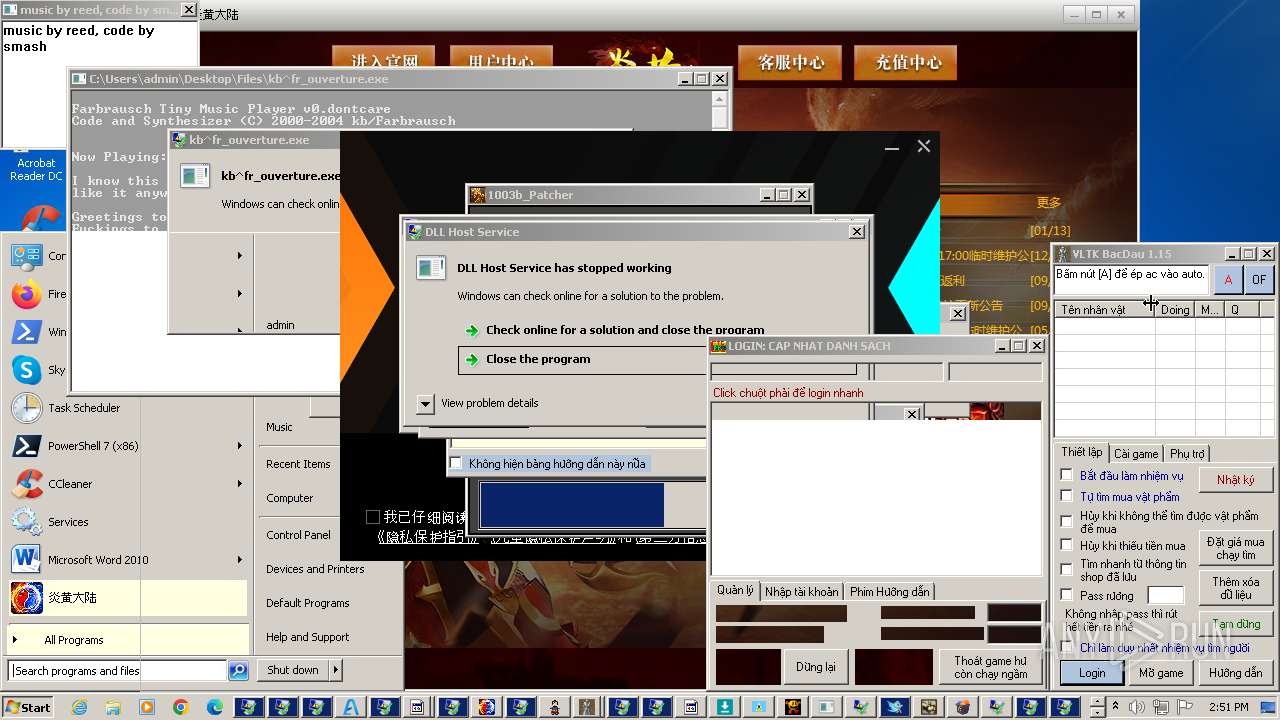The width and height of the screenshot is (1280, 720).
Task: Open Firefox from the Start menu
Action: point(27,294)
